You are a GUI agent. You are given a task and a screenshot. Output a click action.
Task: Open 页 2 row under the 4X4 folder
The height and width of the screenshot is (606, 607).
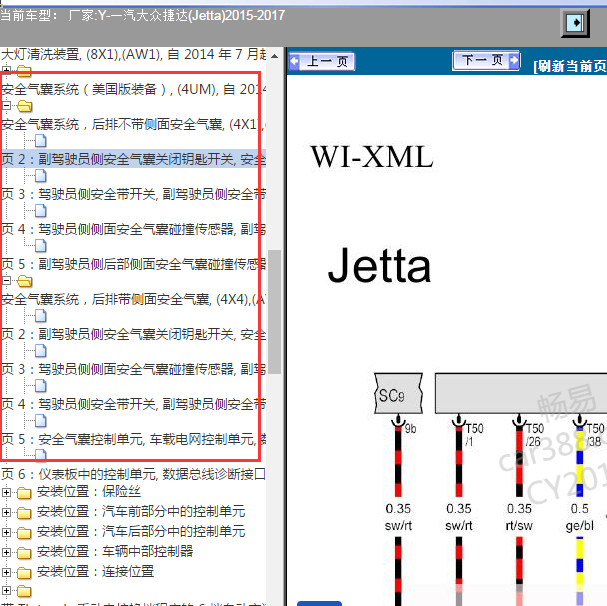133,334
